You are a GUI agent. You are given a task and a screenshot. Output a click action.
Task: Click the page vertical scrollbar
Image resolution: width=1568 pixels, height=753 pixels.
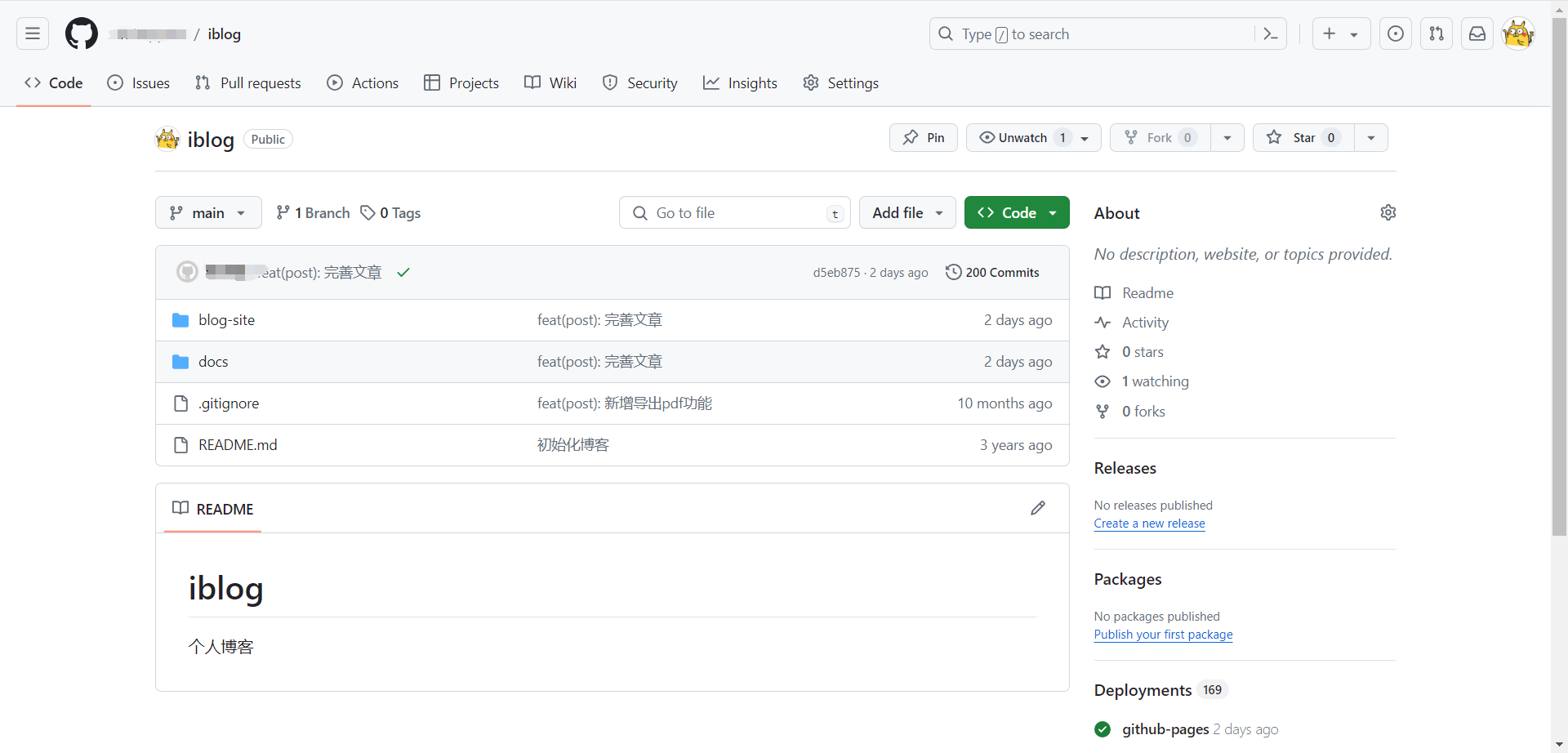[x=1560, y=276]
